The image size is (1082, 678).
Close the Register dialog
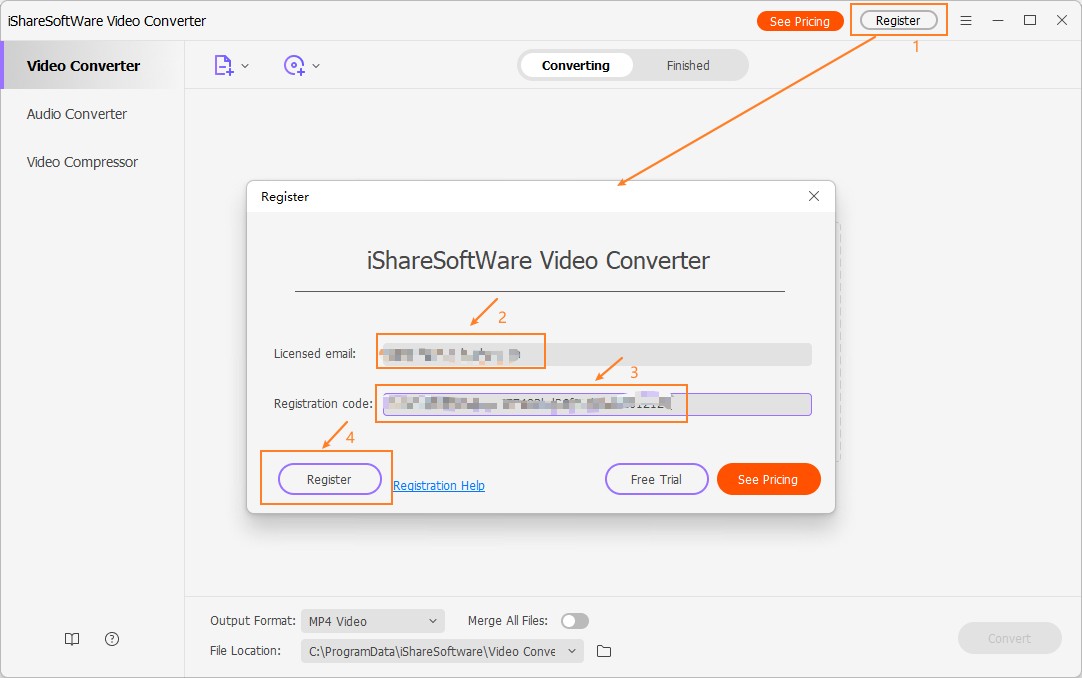(x=814, y=197)
